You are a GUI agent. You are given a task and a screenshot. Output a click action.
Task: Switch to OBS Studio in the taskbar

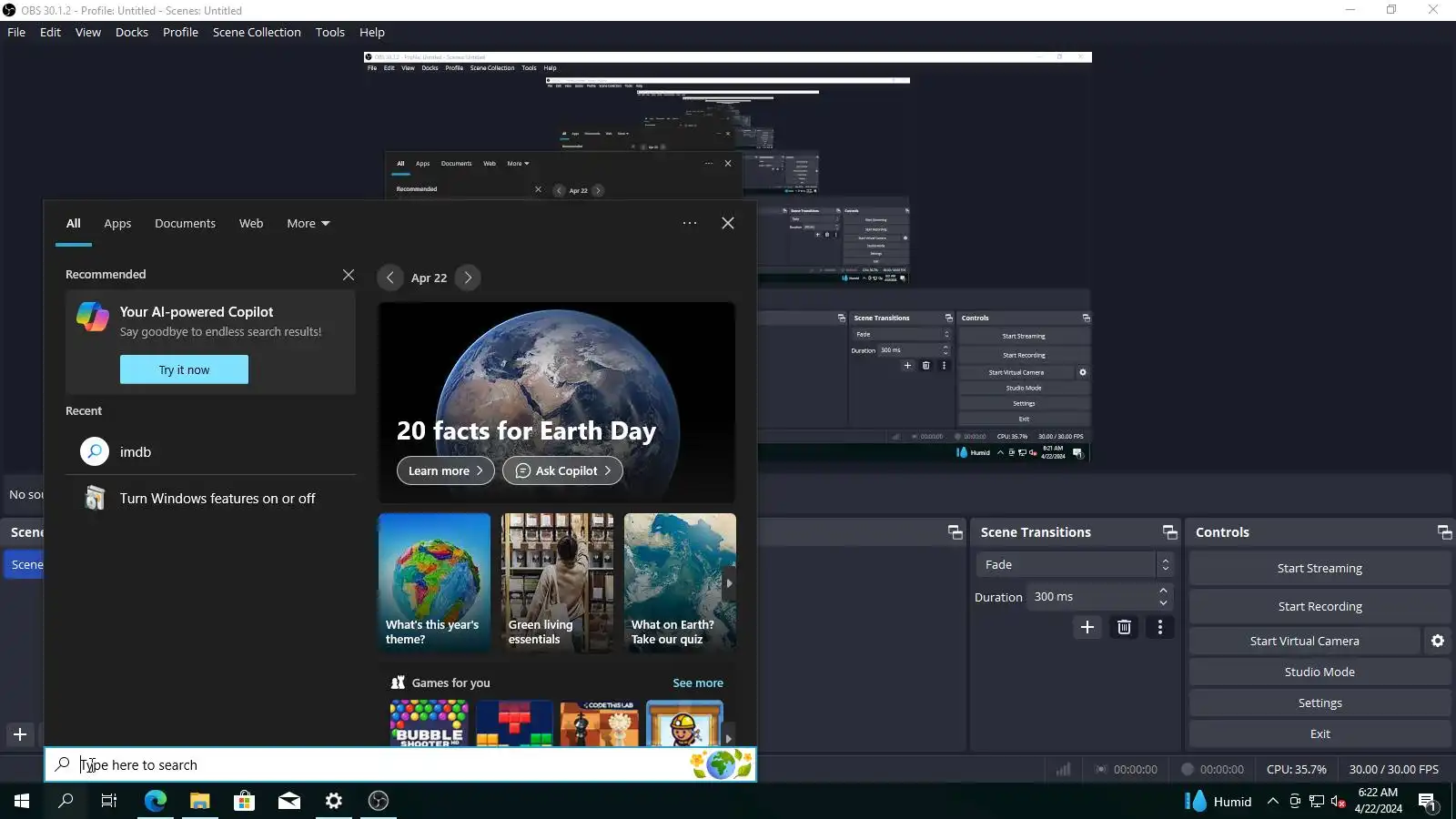[379, 801]
